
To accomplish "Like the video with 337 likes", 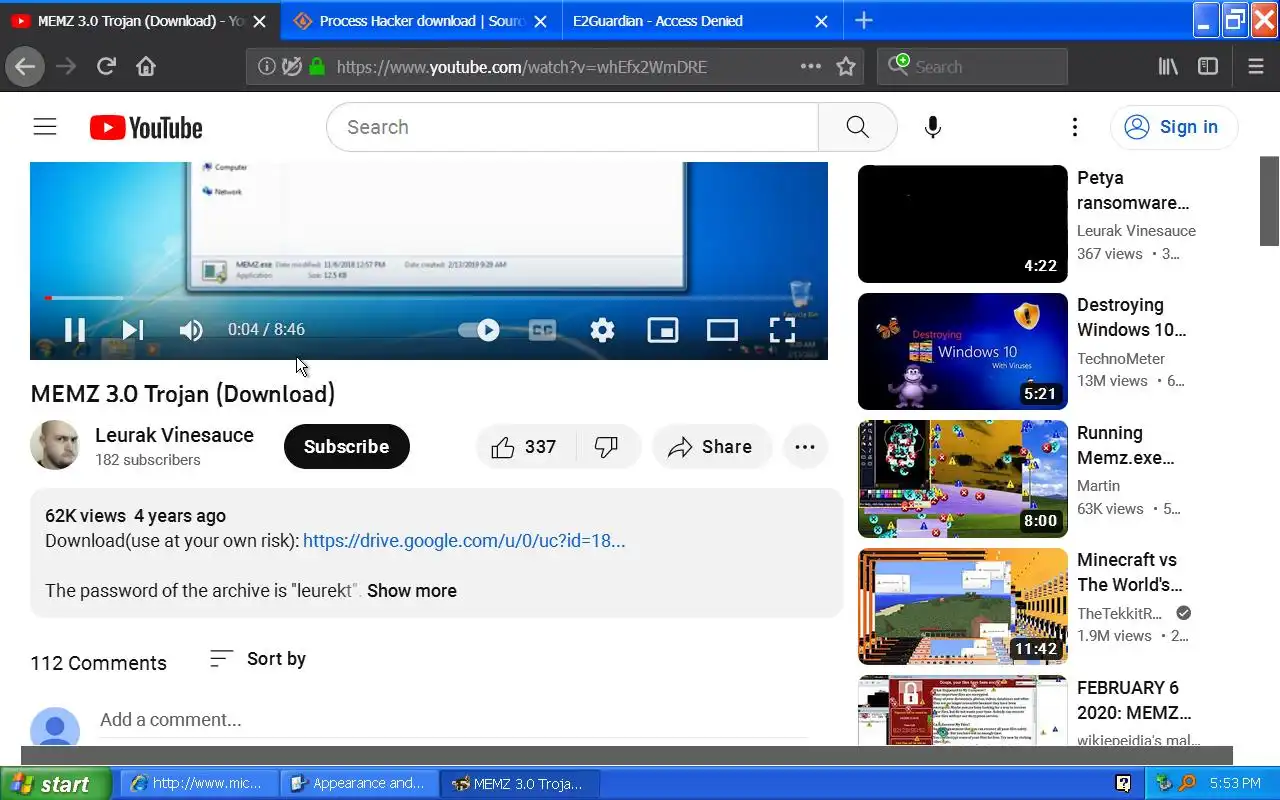I will point(524,447).
